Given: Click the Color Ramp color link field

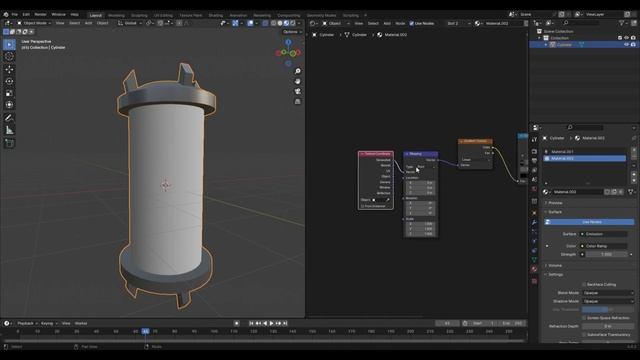Looking at the screenshot, I should tap(604, 246).
